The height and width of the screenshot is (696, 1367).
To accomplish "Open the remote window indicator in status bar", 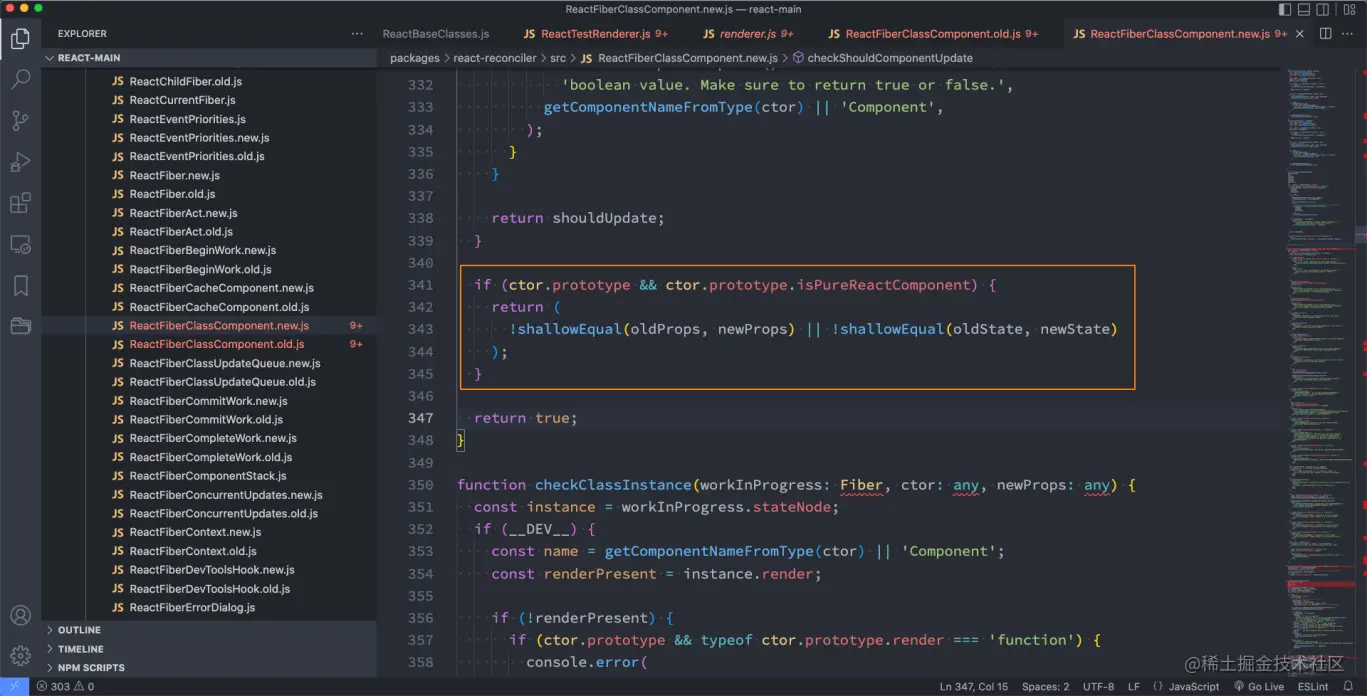I will [14, 687].
